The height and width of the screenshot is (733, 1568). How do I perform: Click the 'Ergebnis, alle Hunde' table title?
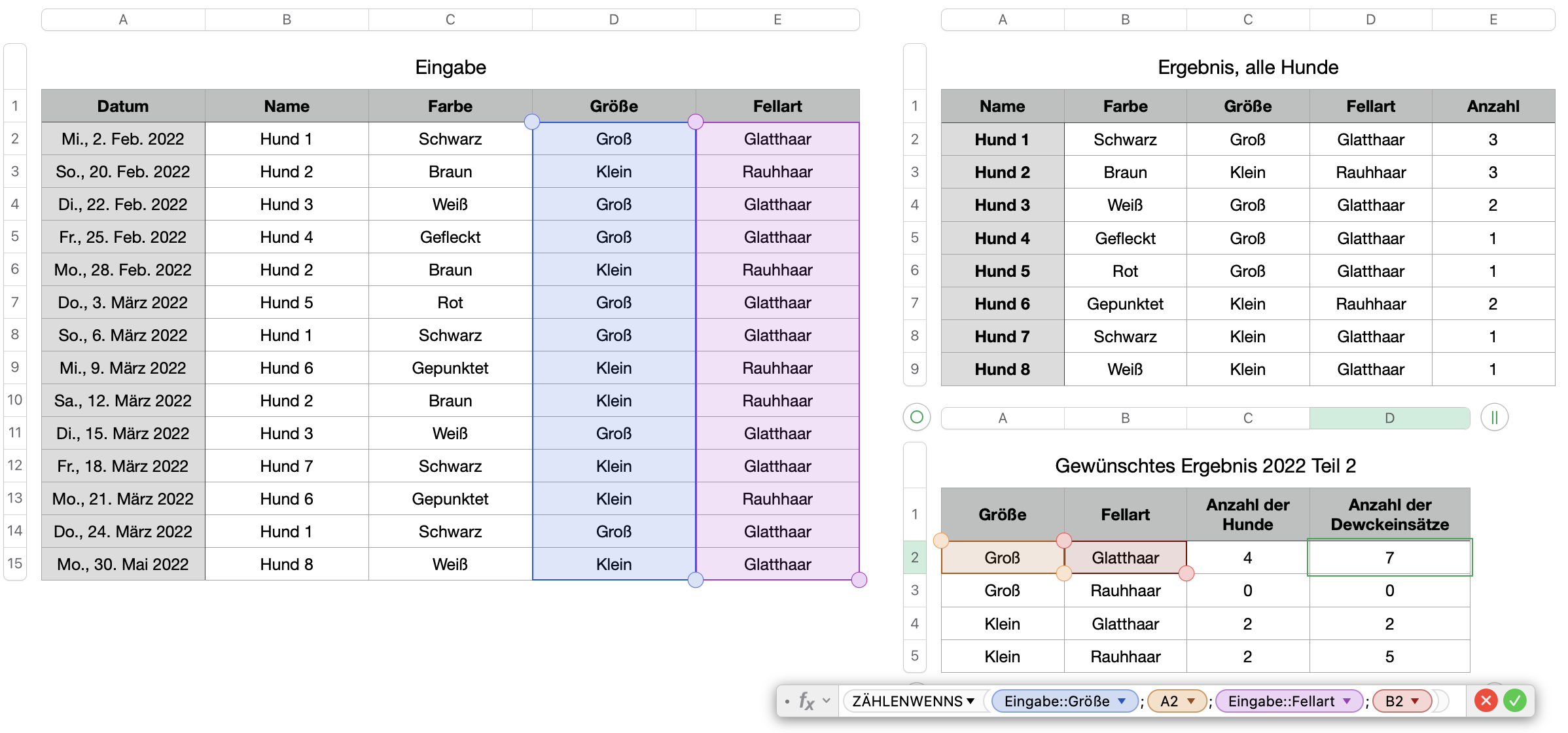pos(1247,67)
